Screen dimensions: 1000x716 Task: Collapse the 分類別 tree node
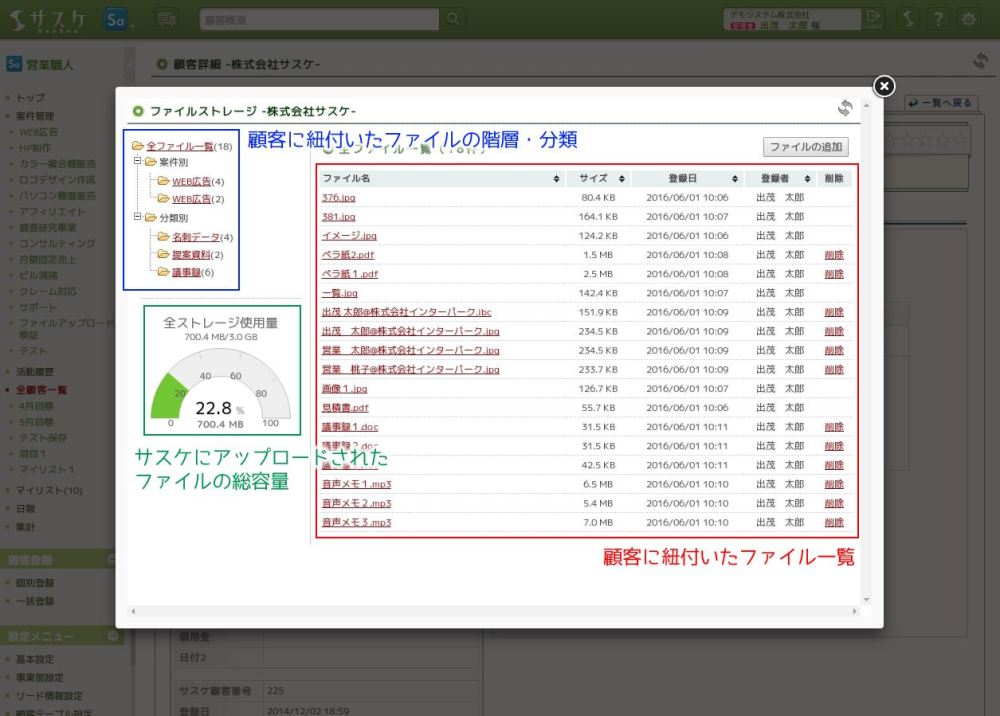click(136, 217)
